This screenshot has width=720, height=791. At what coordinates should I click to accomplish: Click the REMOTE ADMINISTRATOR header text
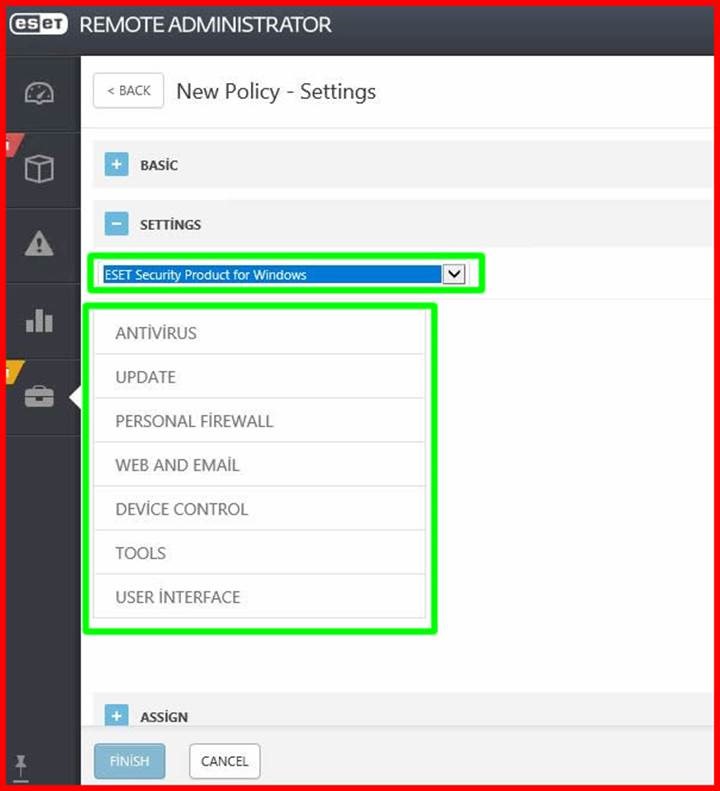click(205, 25)
